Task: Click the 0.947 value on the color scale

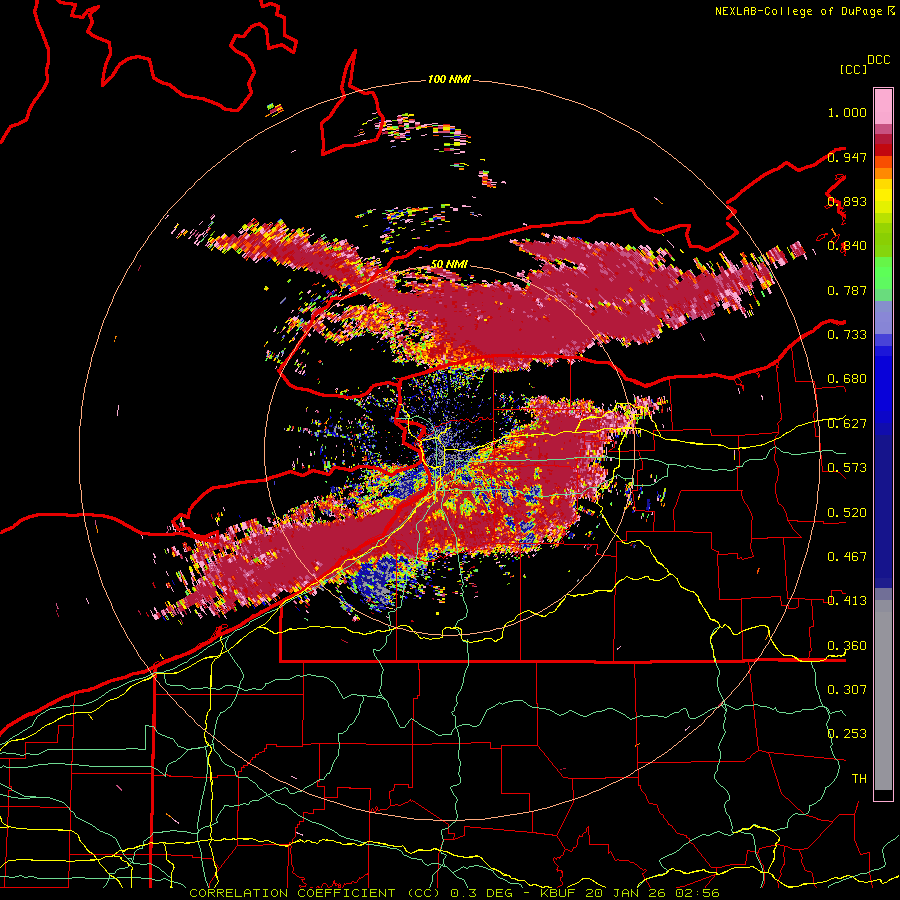Action: pos(847,157)
